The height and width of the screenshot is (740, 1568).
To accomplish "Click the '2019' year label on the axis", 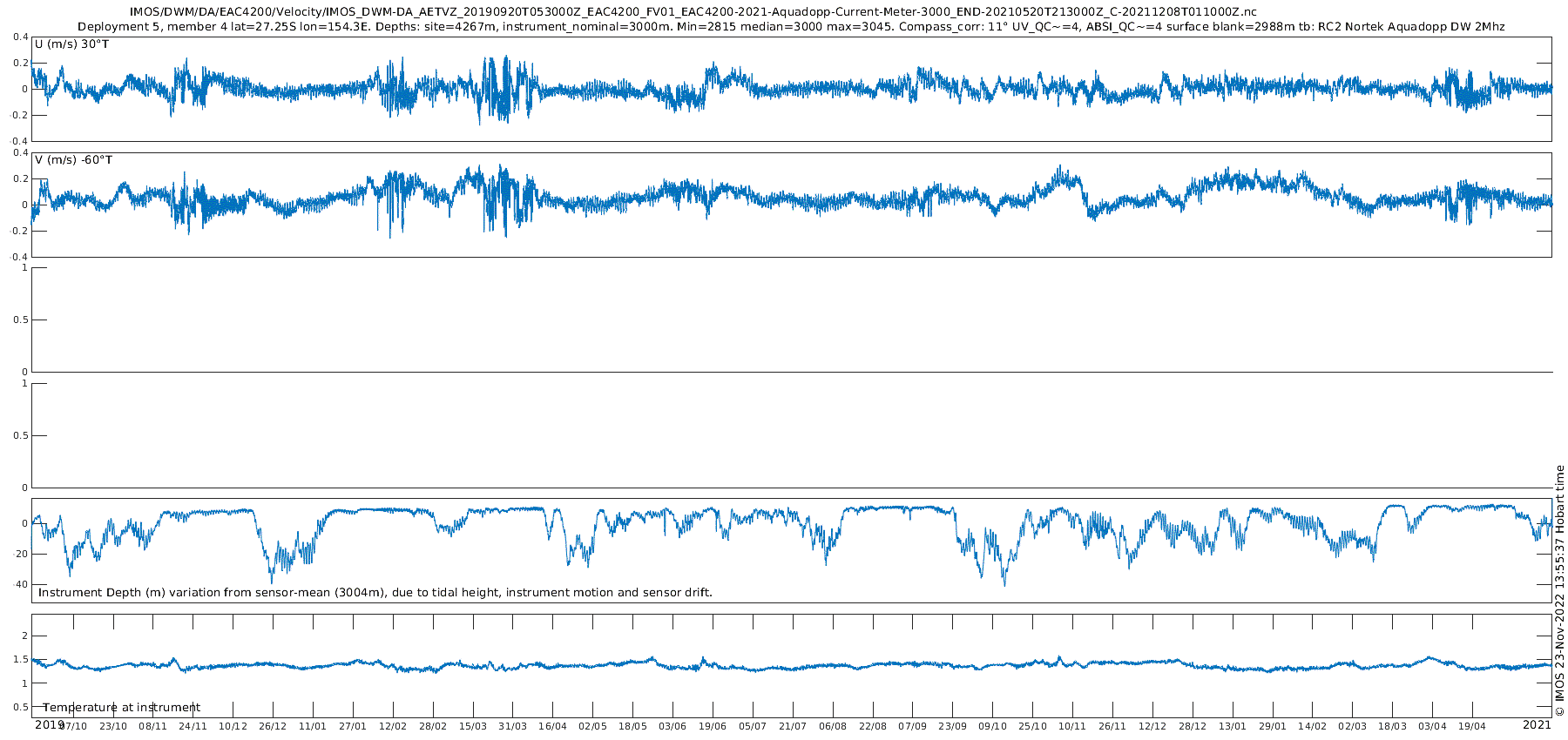I will 49,724.
